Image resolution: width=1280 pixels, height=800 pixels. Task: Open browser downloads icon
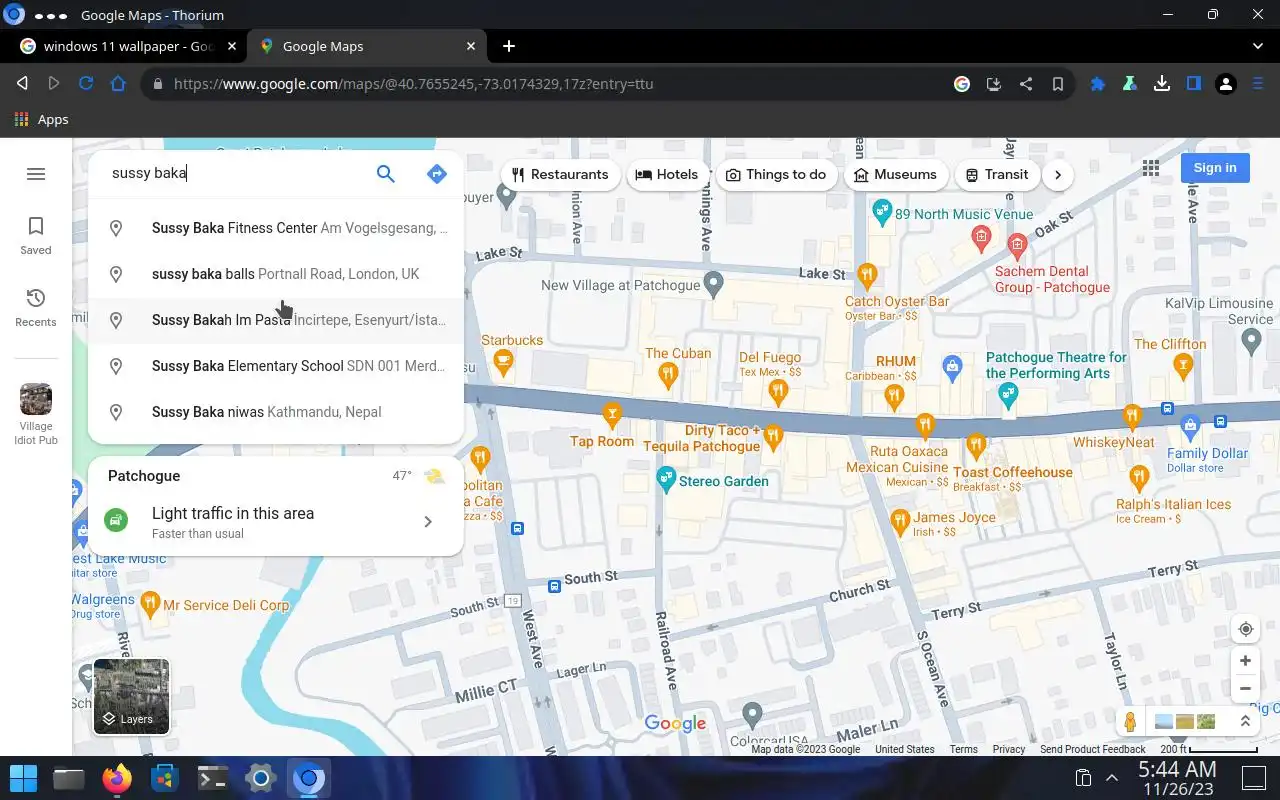1161,84
